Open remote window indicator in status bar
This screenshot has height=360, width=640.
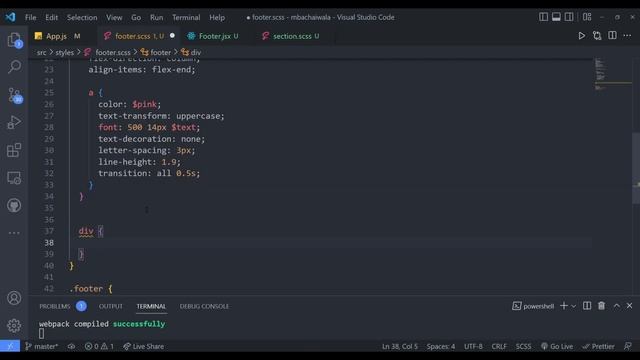coord(10,346)
